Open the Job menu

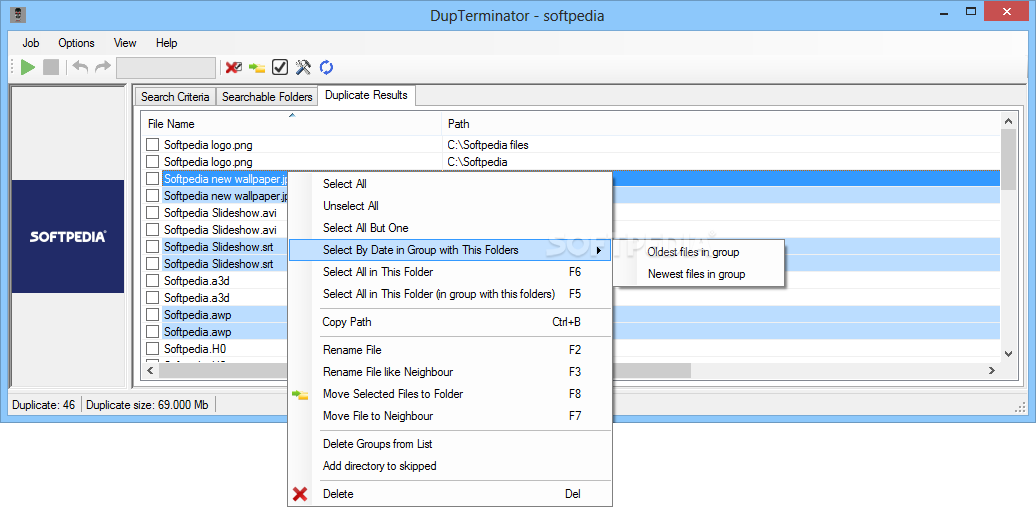click(30, 43)
